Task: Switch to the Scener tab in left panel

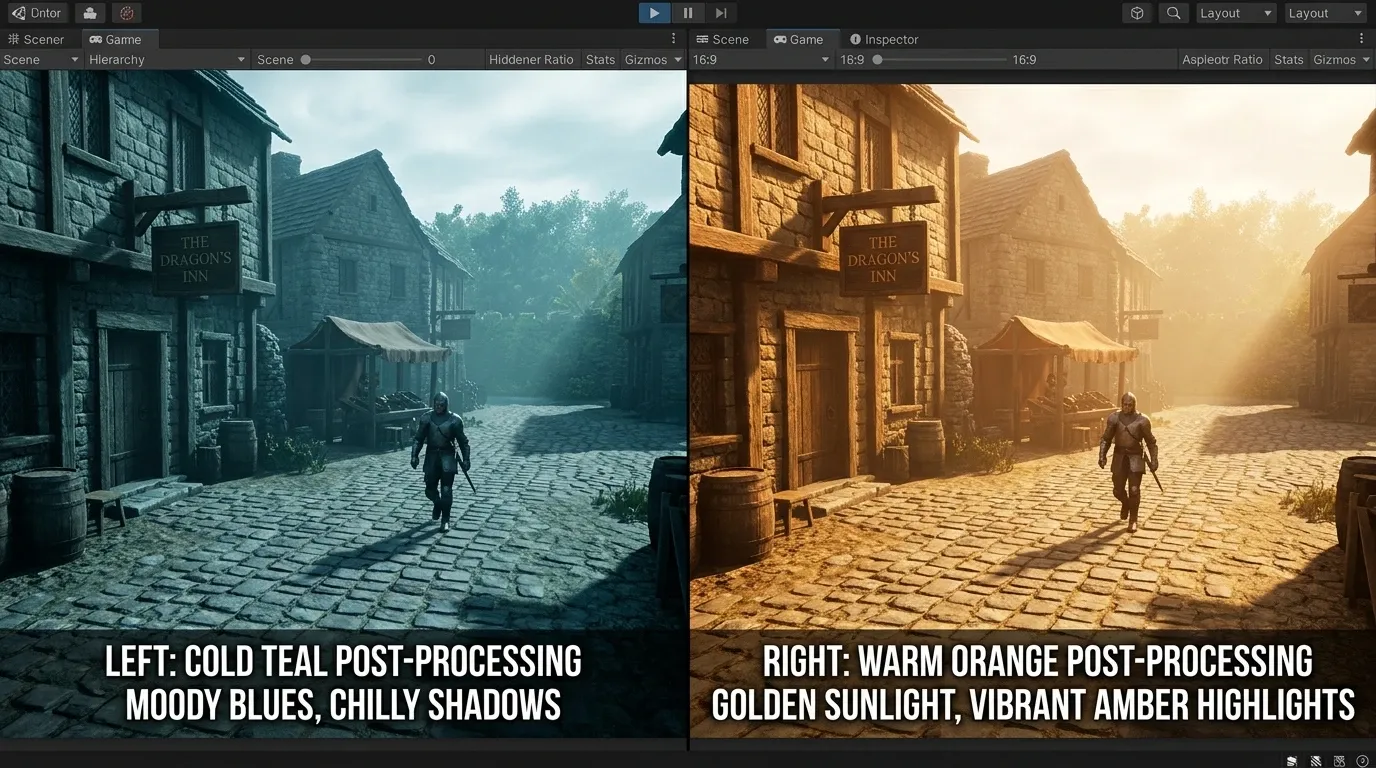Action: click(36, 39)
